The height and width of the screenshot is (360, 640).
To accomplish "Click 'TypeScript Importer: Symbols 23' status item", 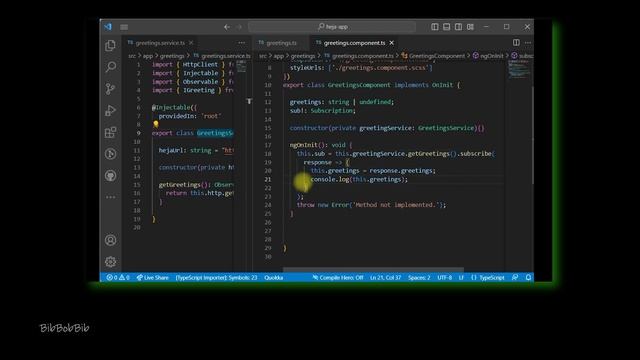I will coord(216,278).
